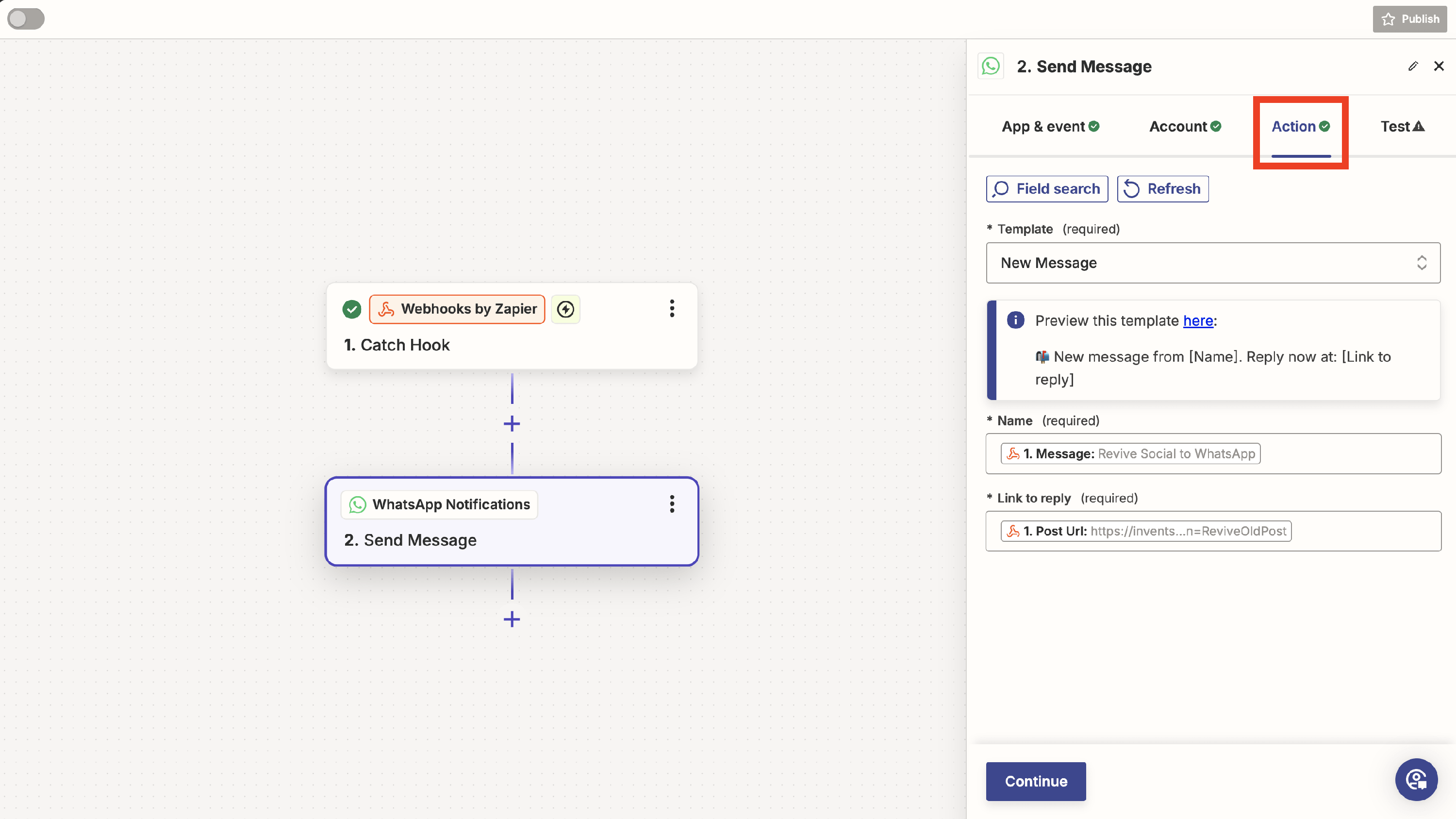Close the Send Message panel
Viewport: 1456px width, 819px height.
coord(1439,67)
